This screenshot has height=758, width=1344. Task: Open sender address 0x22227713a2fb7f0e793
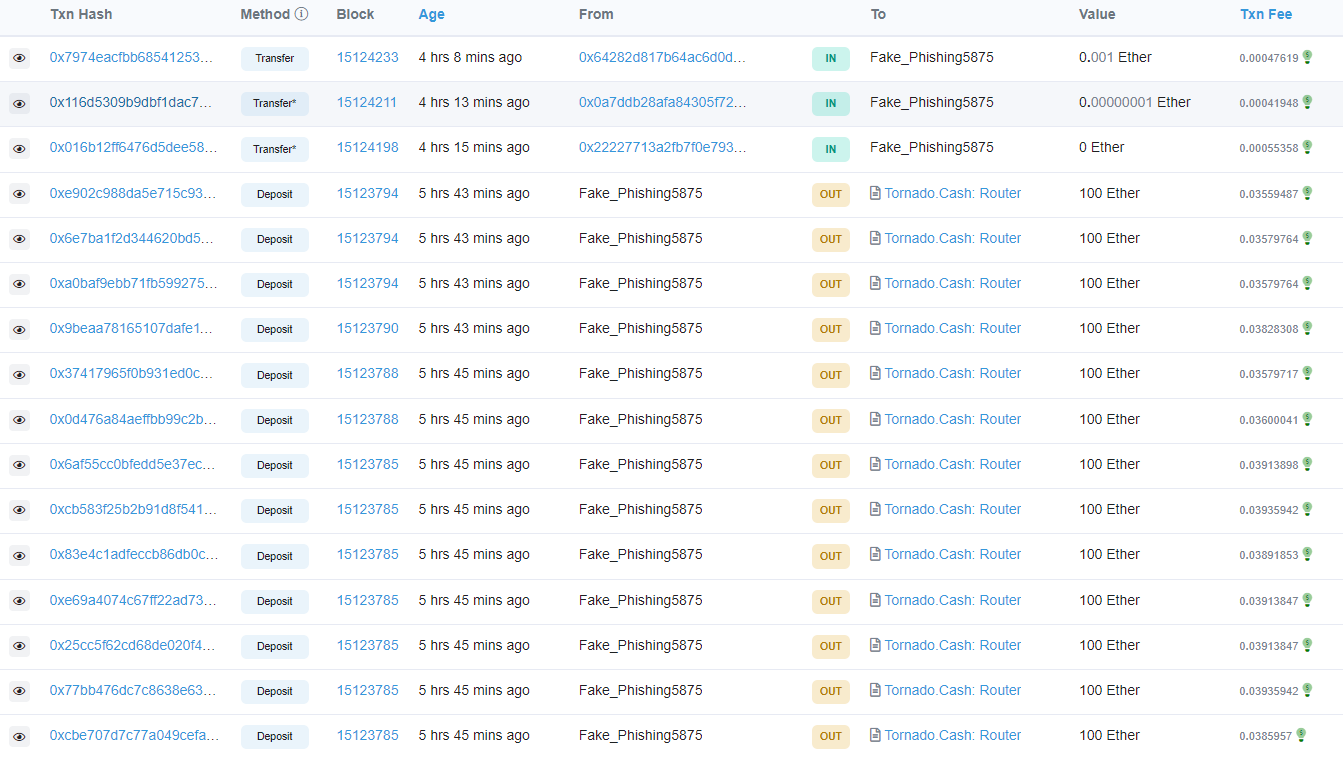662,147
